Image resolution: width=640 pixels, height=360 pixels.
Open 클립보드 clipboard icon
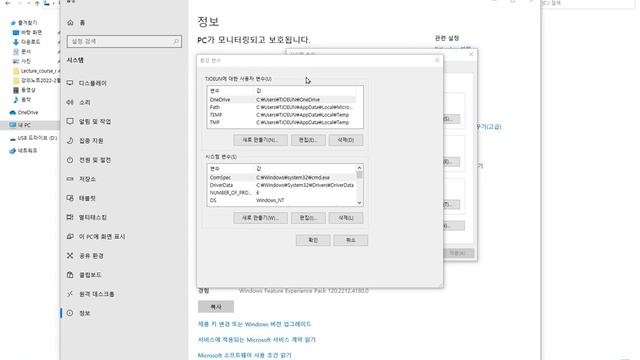[70, 275]
